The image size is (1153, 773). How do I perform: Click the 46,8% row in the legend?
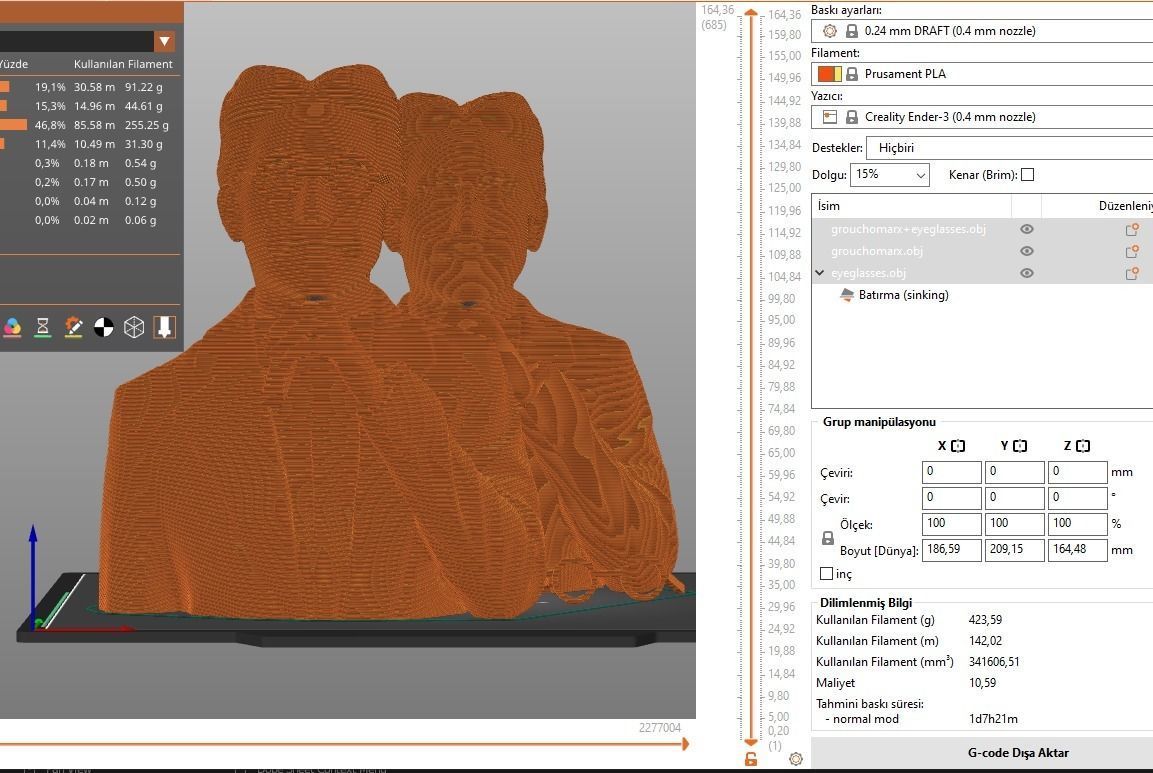tap(90, 125)
